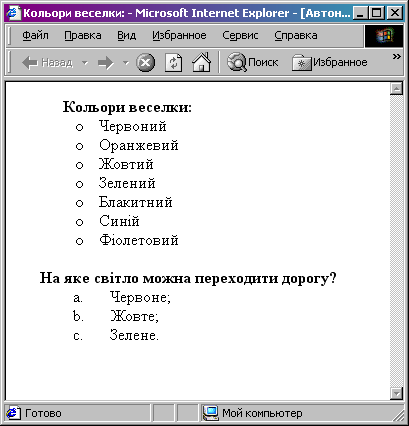Expand the Back history dropdown arrow

pos(85,62)
